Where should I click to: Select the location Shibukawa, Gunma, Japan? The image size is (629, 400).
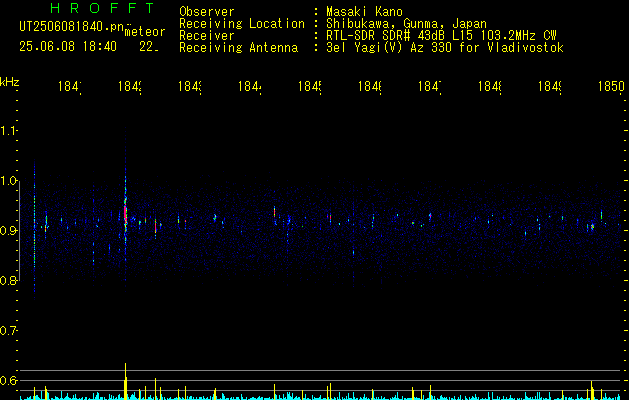tap(406, 24)
